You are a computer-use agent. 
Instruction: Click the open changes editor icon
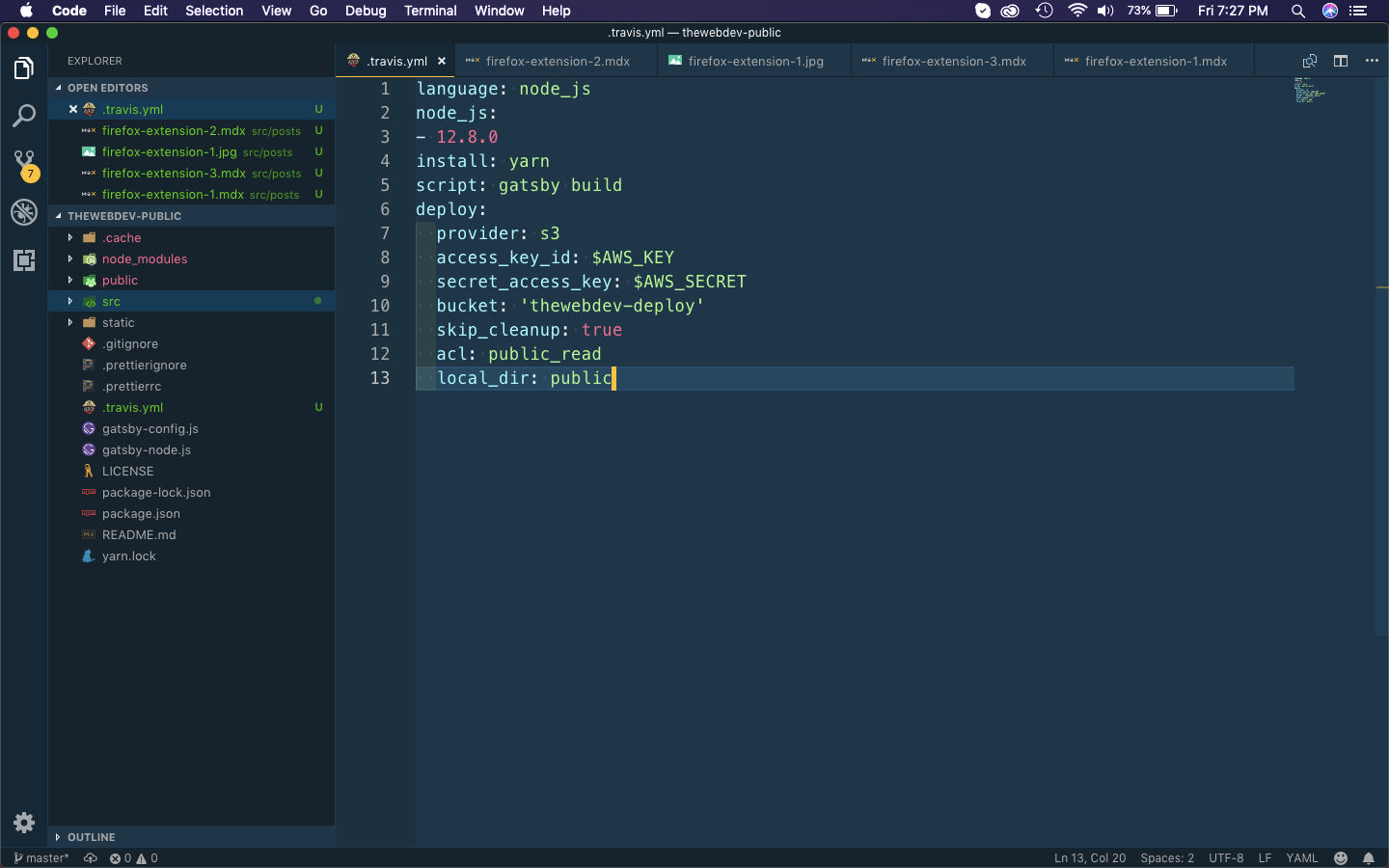1310,61
